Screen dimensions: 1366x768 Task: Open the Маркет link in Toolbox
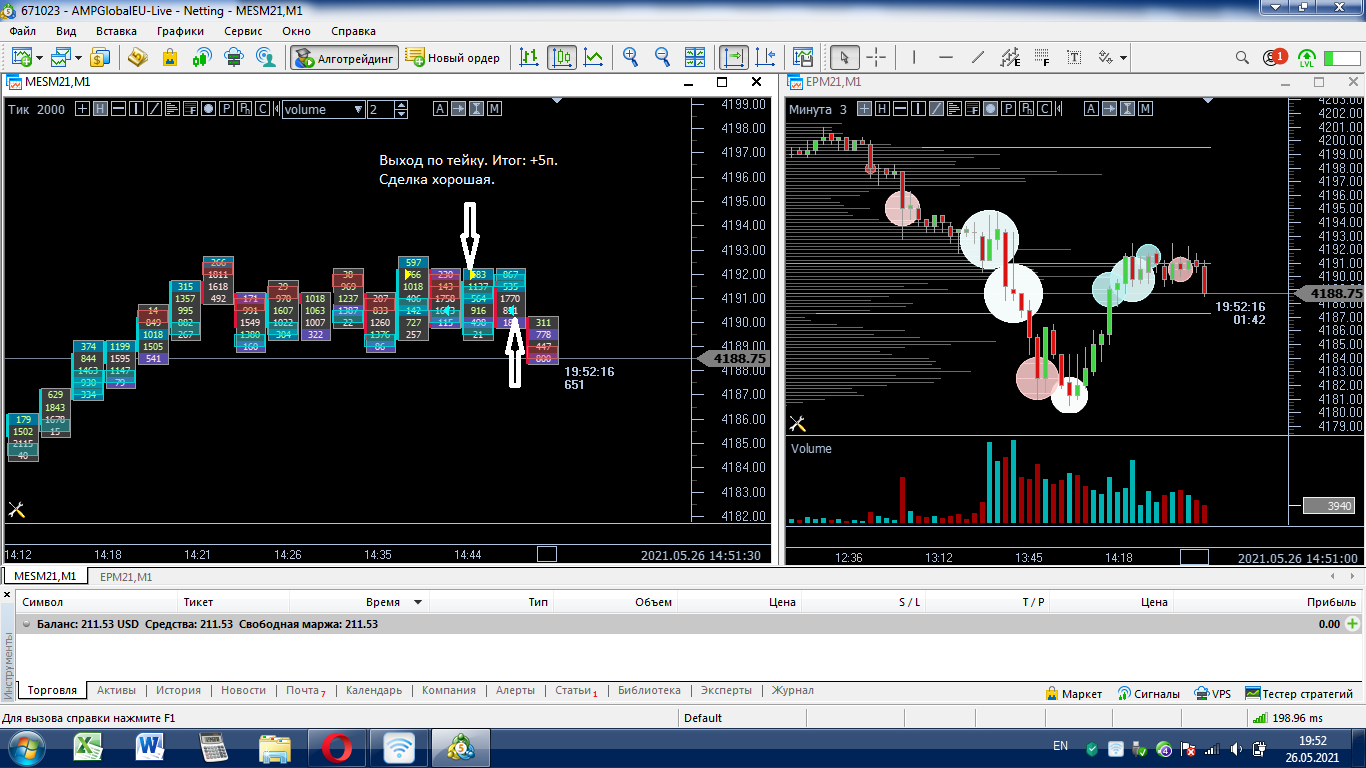[1074, 693]
